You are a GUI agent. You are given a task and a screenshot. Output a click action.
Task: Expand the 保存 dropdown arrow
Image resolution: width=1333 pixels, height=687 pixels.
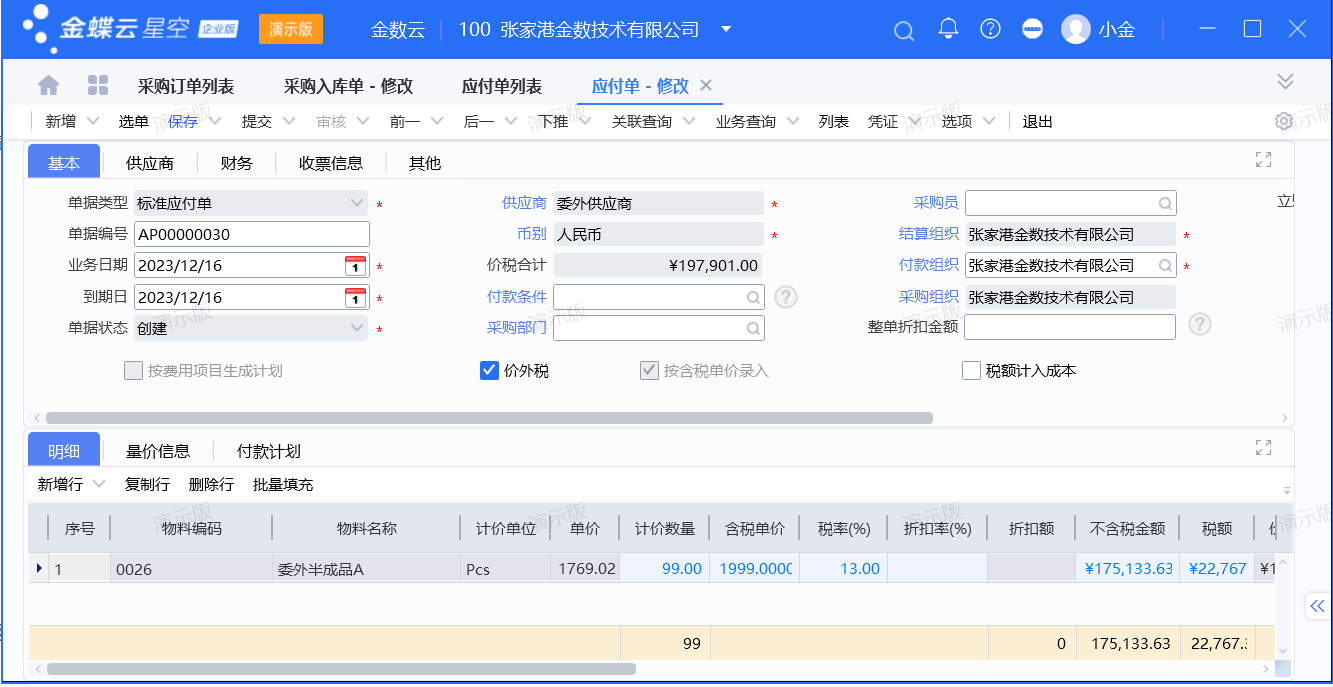point(216,121)
